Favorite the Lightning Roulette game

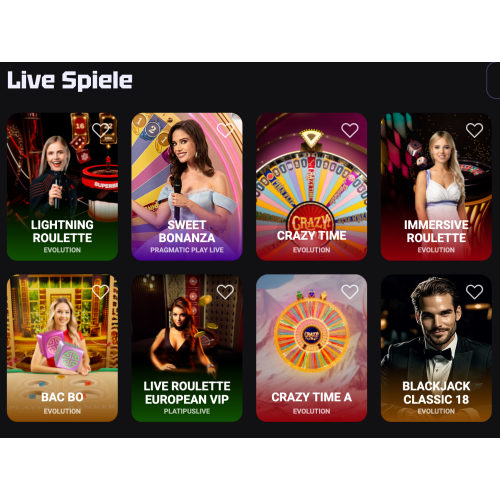(100, 130)
